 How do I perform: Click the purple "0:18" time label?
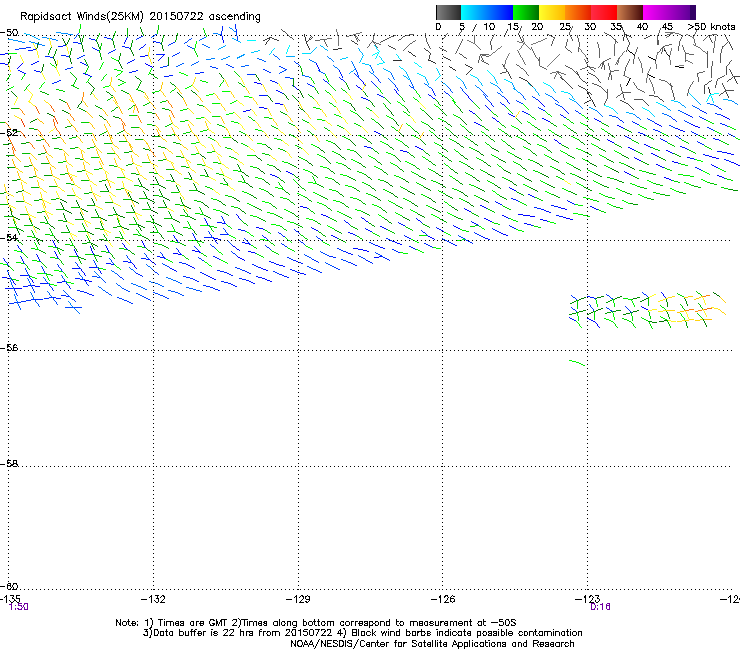[x=600, y=607]
